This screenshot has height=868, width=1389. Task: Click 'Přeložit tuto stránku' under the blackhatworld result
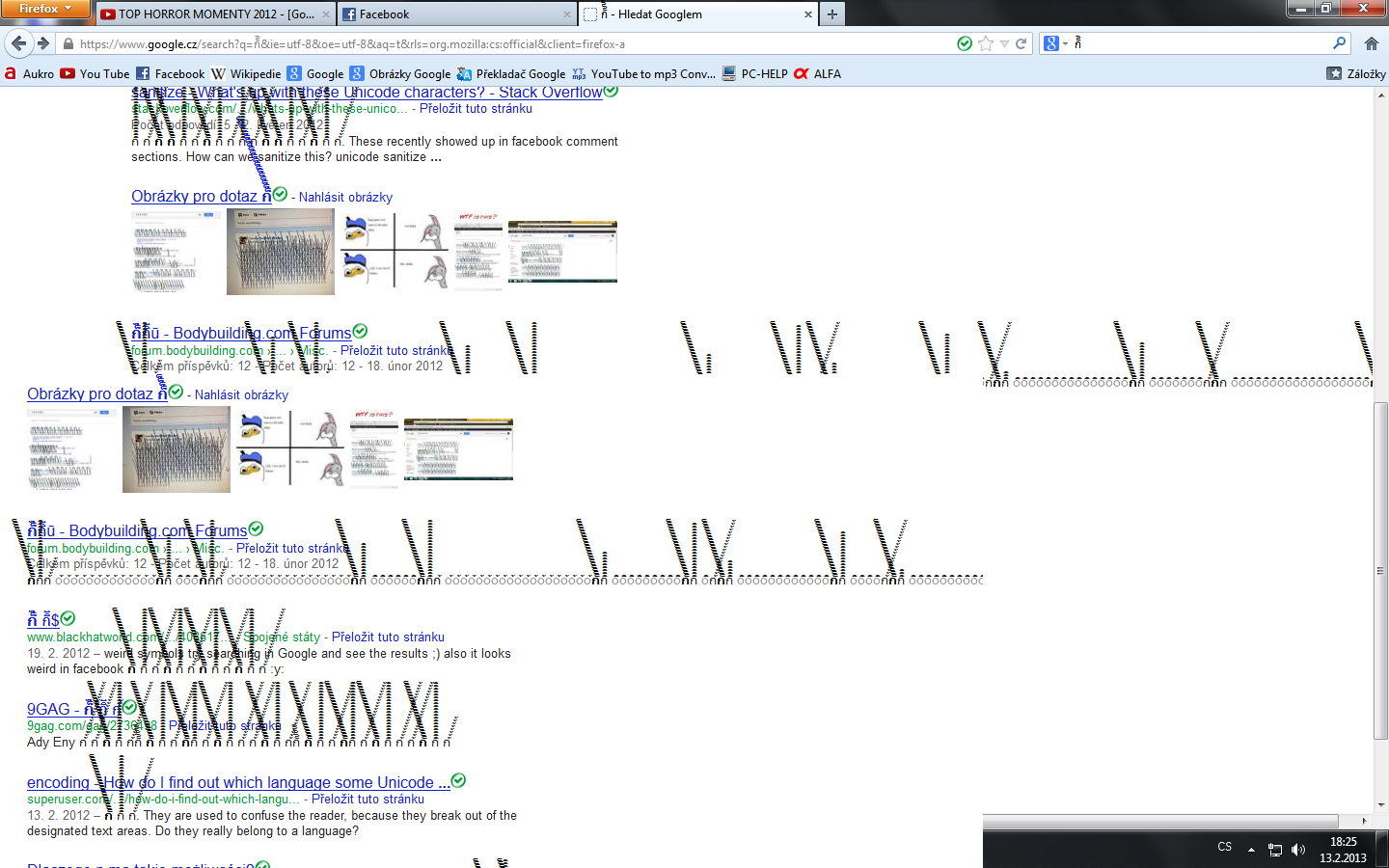[x=388, y=637]
